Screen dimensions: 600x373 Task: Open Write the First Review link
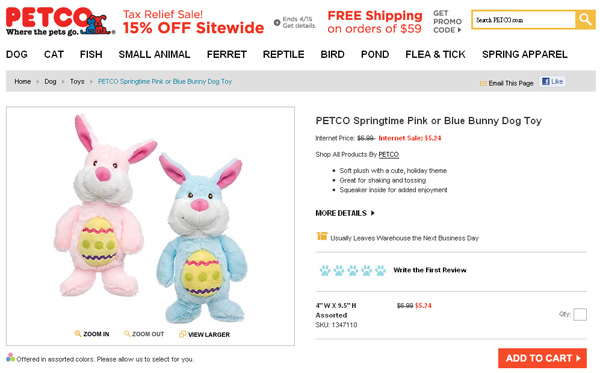point(430,270)
